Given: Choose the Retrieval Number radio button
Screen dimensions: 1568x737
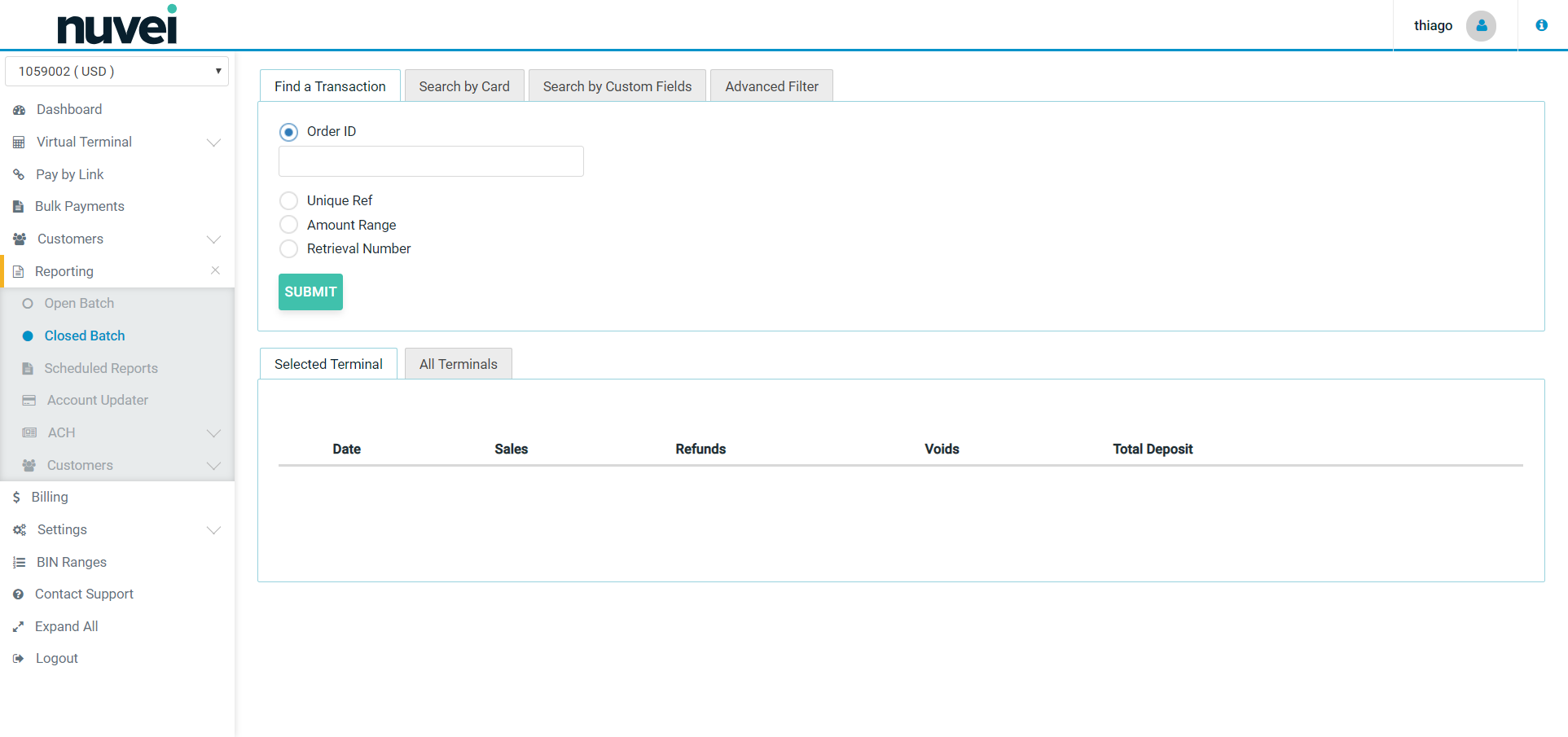Looking at the screenshot, I should [288, 248].
